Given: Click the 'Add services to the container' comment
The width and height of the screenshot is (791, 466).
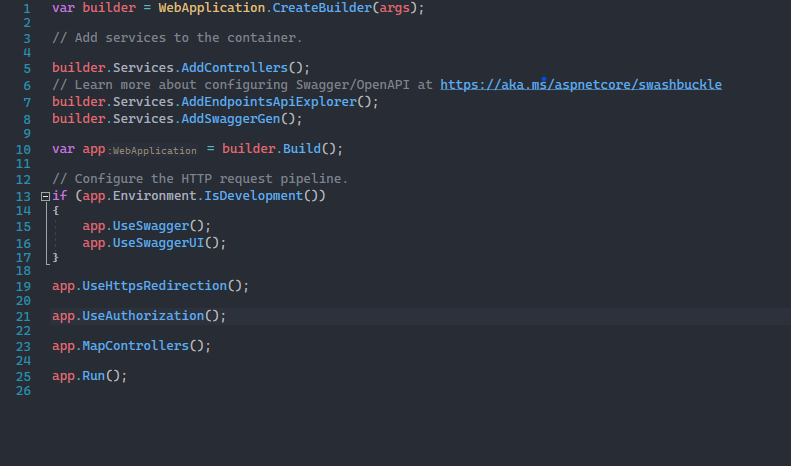Looking at the screenshot, I should click(x=177, y=38).
